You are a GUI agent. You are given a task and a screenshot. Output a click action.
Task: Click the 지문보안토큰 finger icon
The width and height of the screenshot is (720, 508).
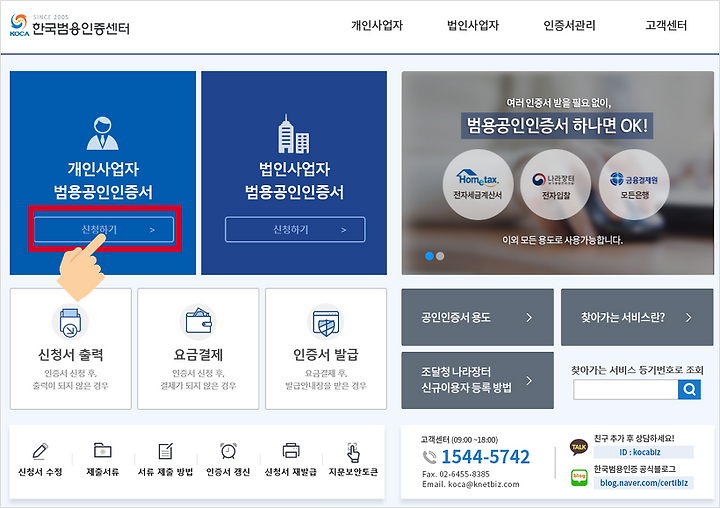353,452
